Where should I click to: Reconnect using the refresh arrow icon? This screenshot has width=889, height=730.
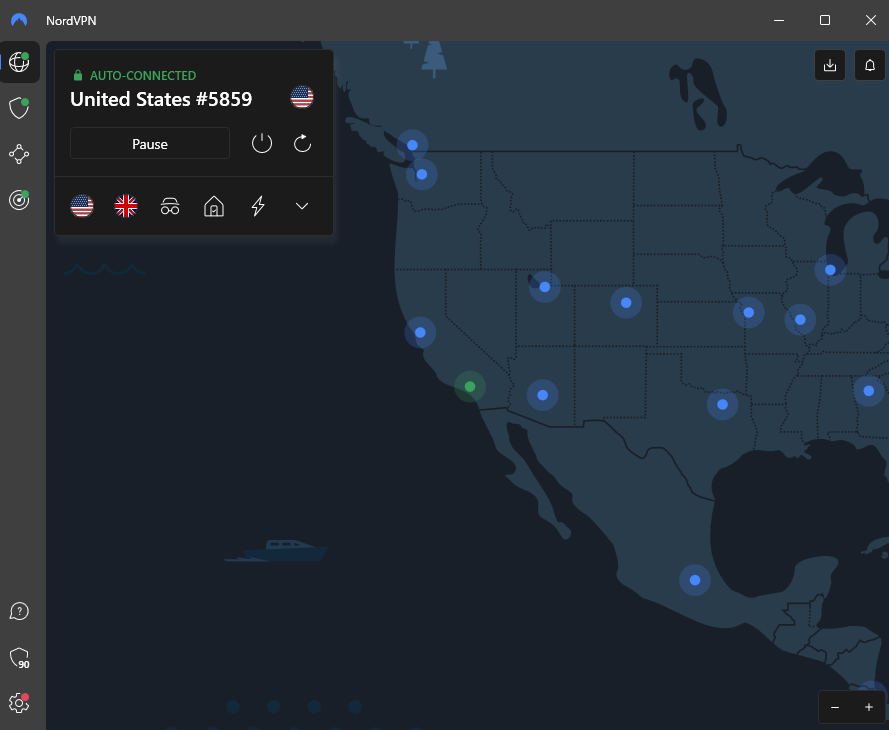pos(302,143)
